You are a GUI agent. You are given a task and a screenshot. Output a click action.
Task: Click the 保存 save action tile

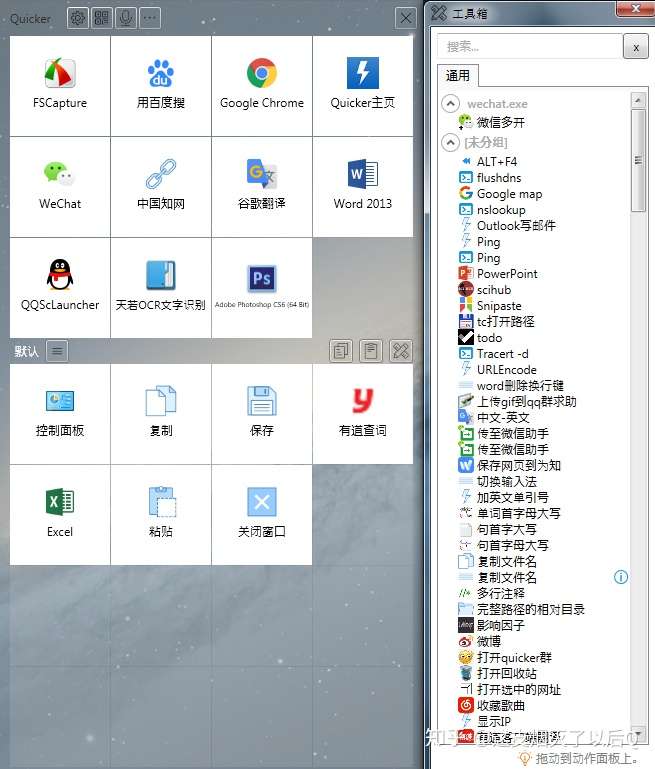[x=262, y=414]
